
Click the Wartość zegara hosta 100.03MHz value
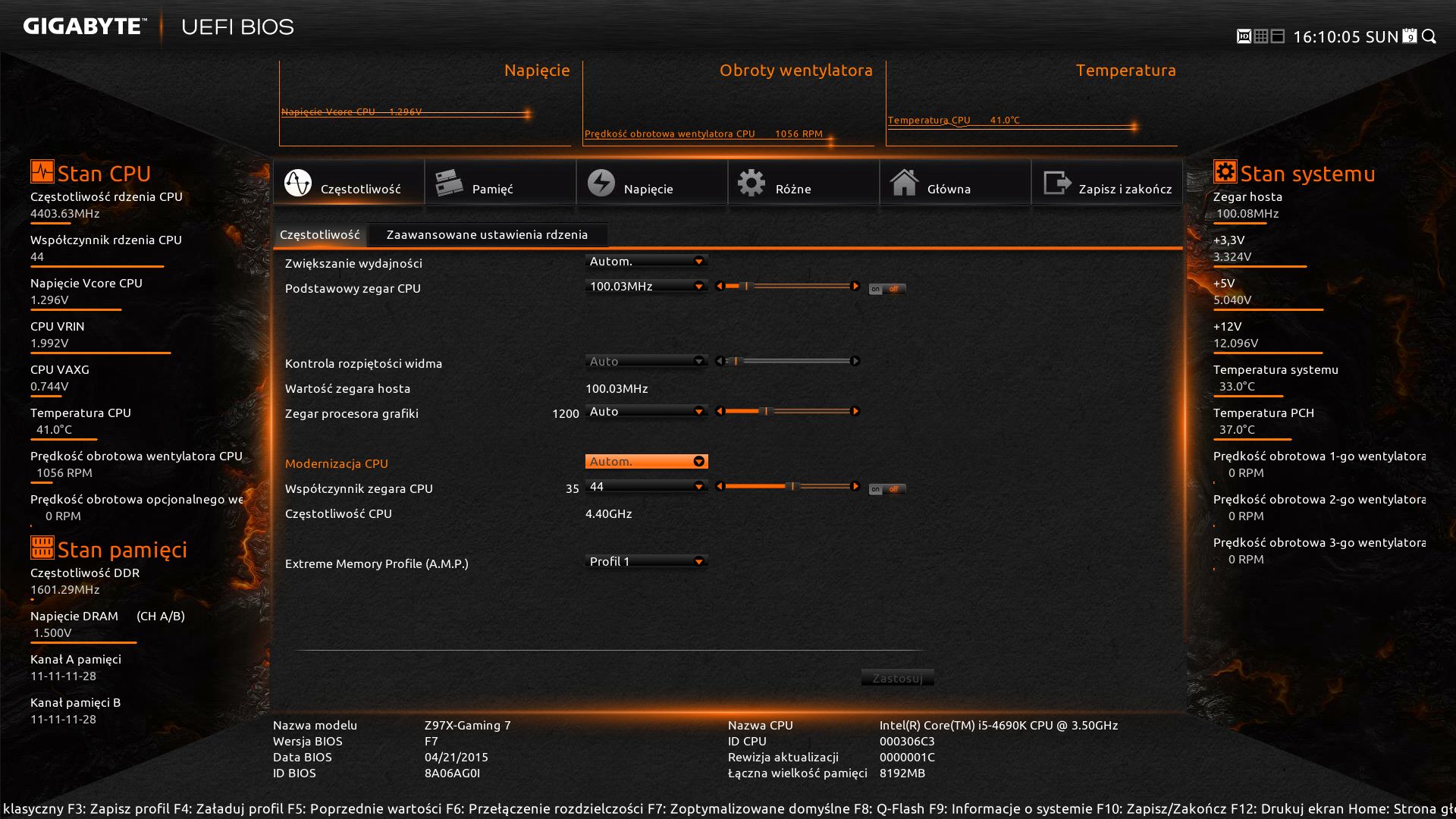tap(617, 389)
